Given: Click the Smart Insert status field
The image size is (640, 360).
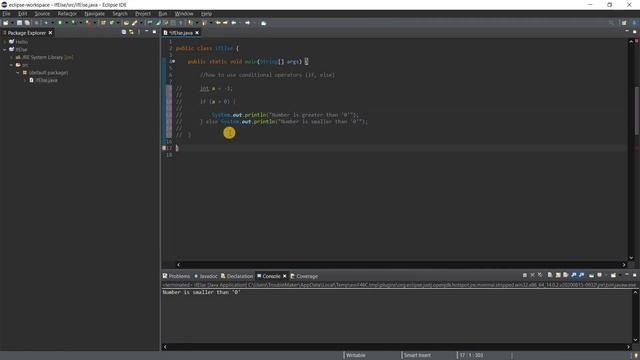Looking at the screenshot, I should (417, 355).
